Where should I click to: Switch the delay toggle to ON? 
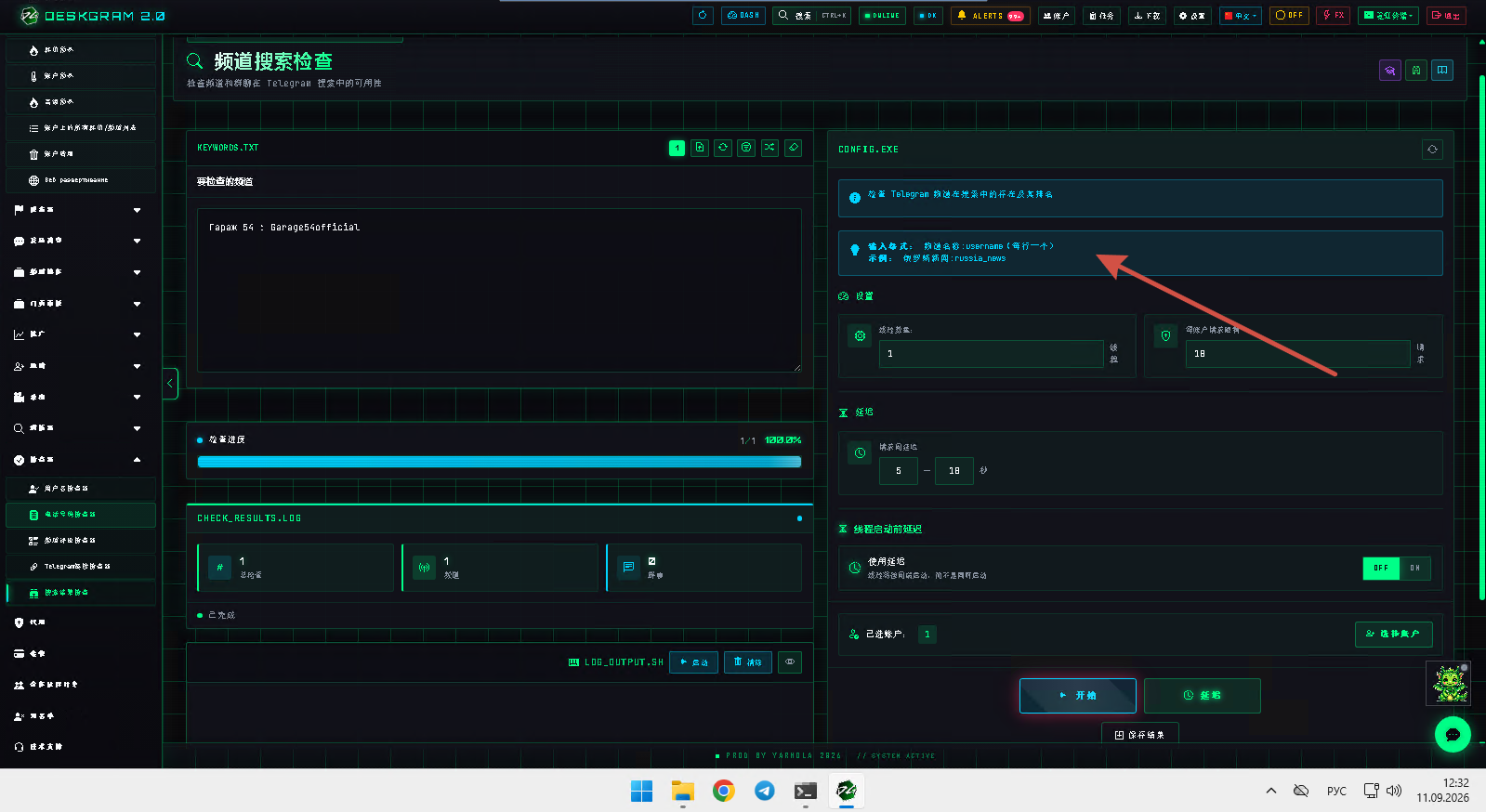[x=1414, y=568]
